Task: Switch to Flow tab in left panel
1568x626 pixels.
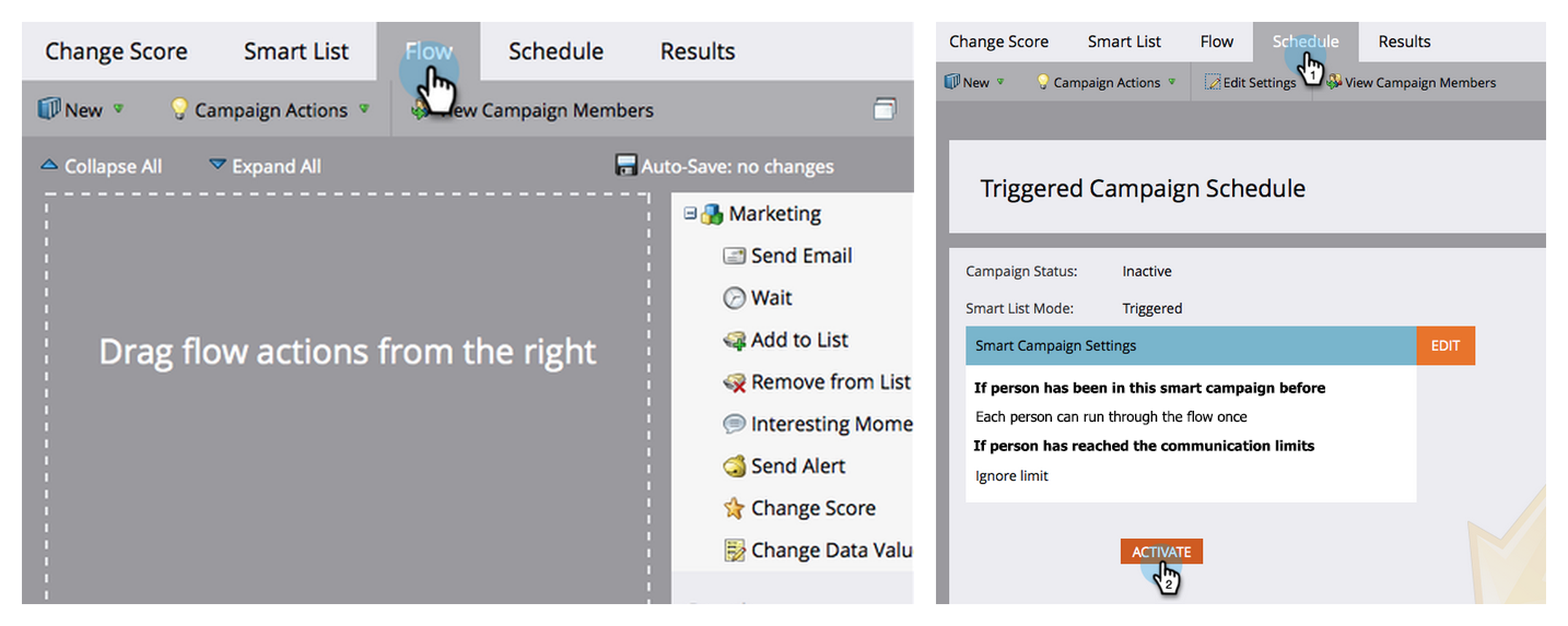Action: click(x=429, y=51)
